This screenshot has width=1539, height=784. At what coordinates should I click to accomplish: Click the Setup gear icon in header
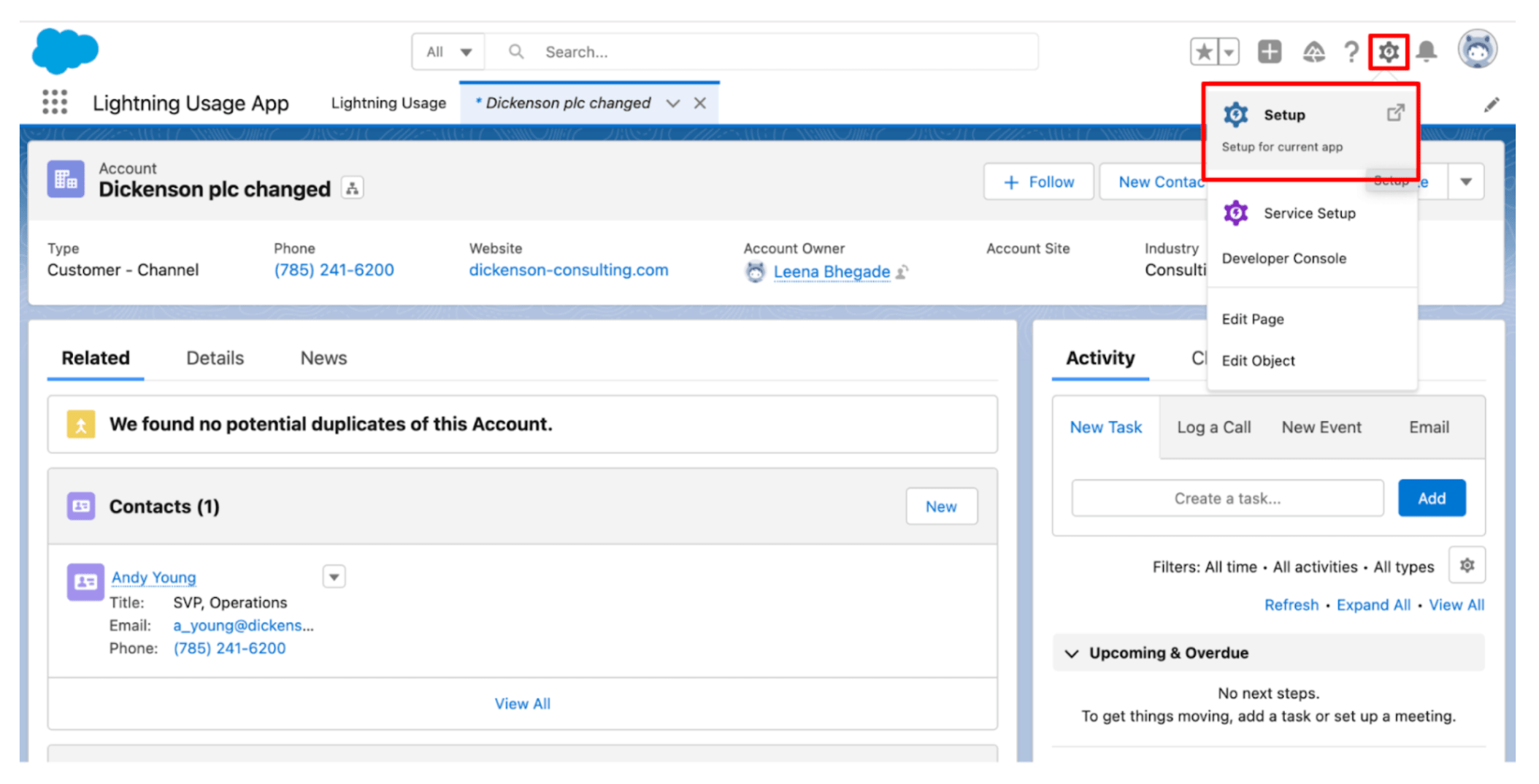click(1388, 51)
